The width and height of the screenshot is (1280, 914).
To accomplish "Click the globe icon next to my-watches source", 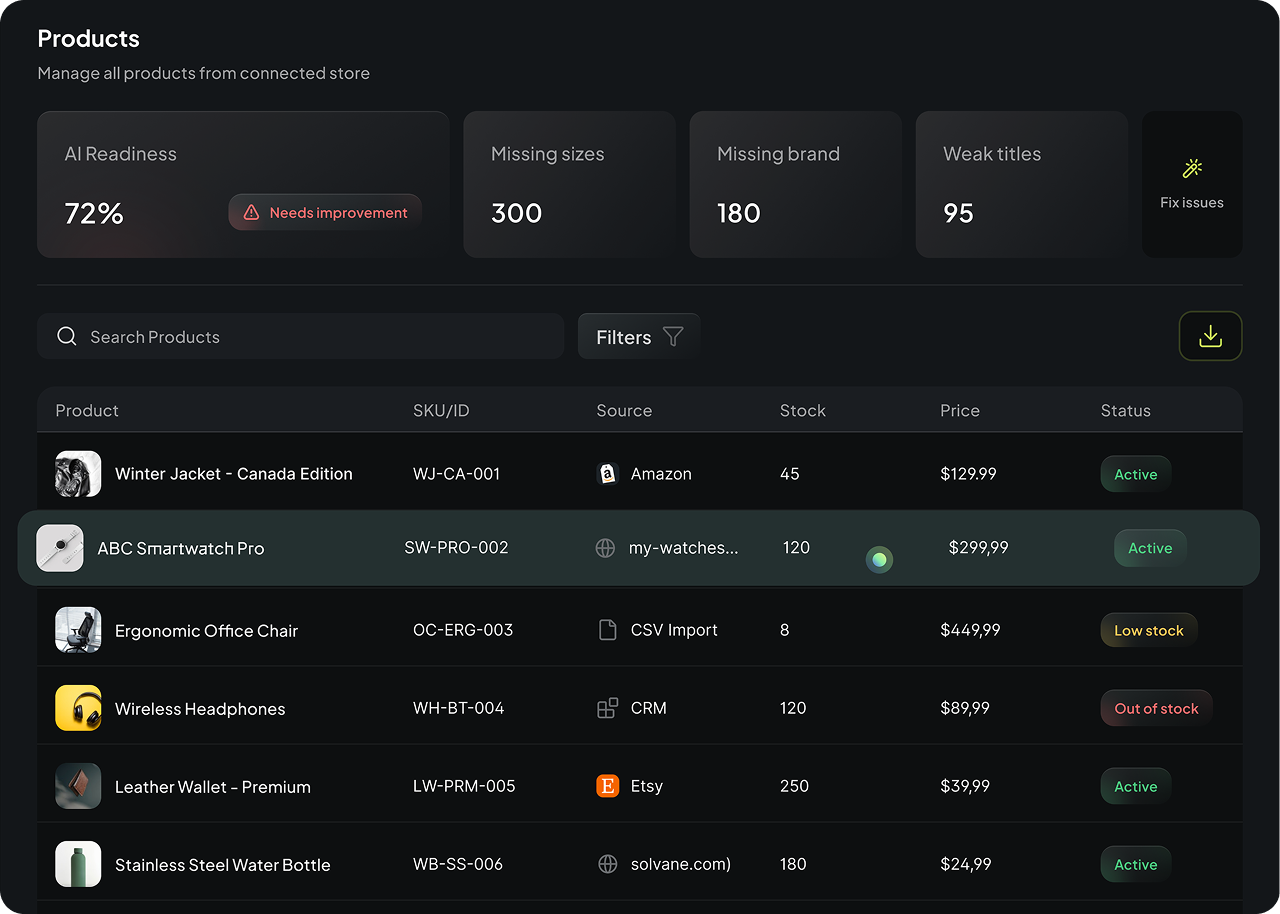I will pyautogui.click(x=605, y=547).
